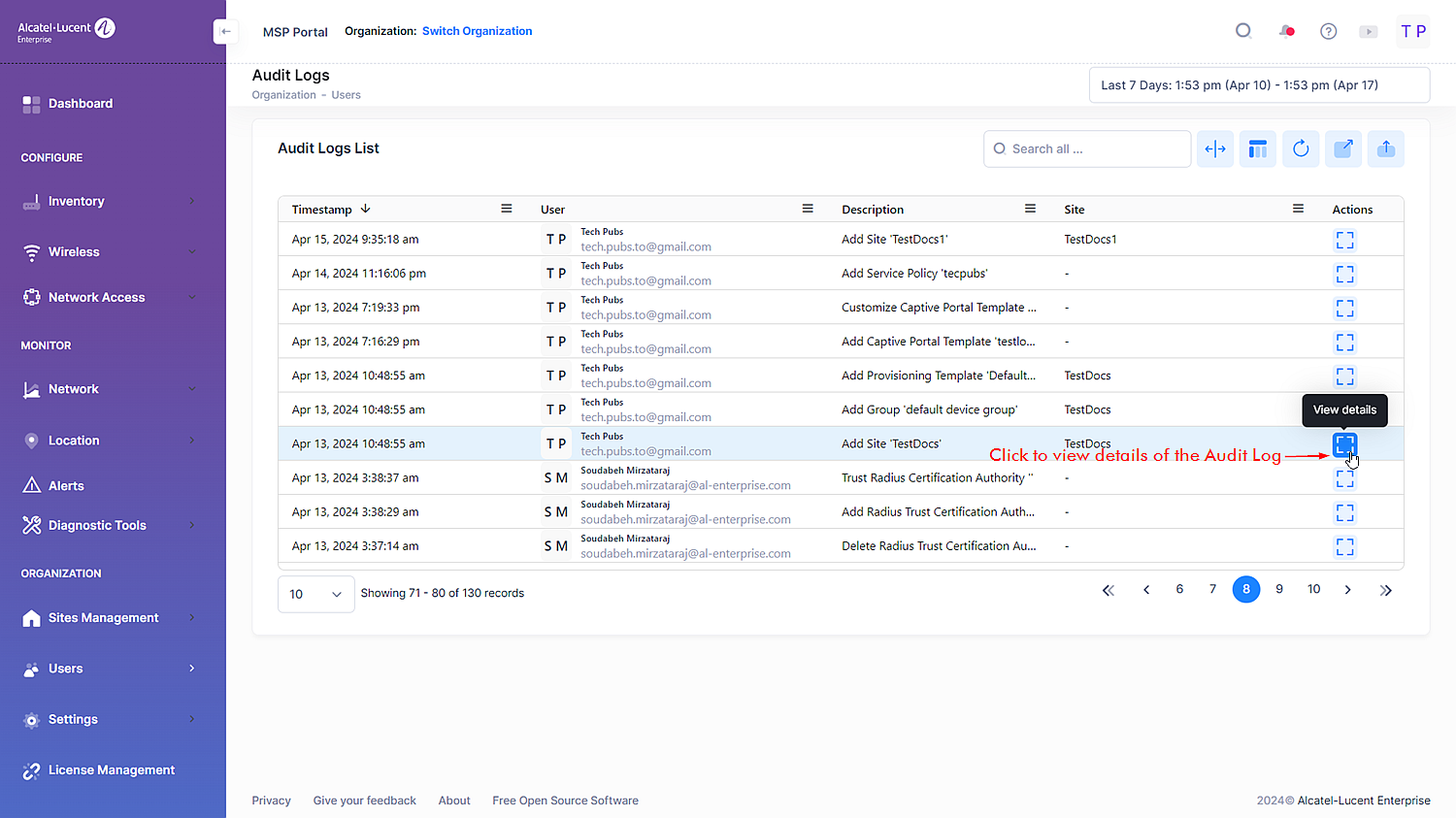Open the User column menu icon
The image size is (1456, 818).
(x=808, y=209)
